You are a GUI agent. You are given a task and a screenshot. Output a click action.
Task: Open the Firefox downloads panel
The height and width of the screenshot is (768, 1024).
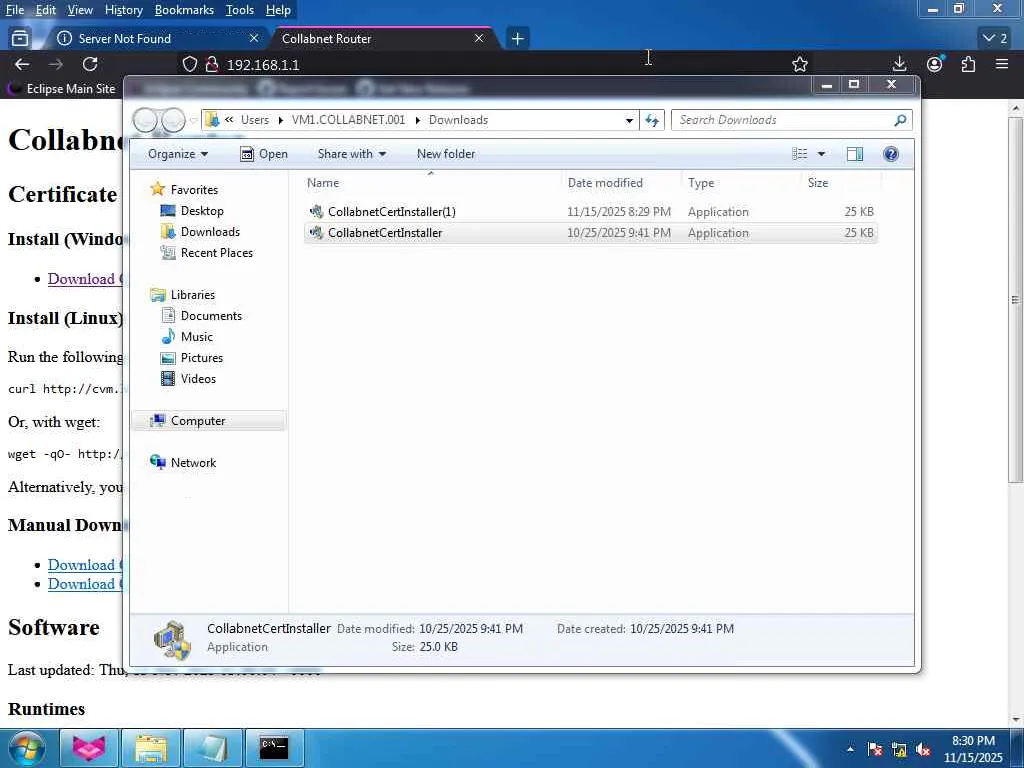tap(899, 64)
